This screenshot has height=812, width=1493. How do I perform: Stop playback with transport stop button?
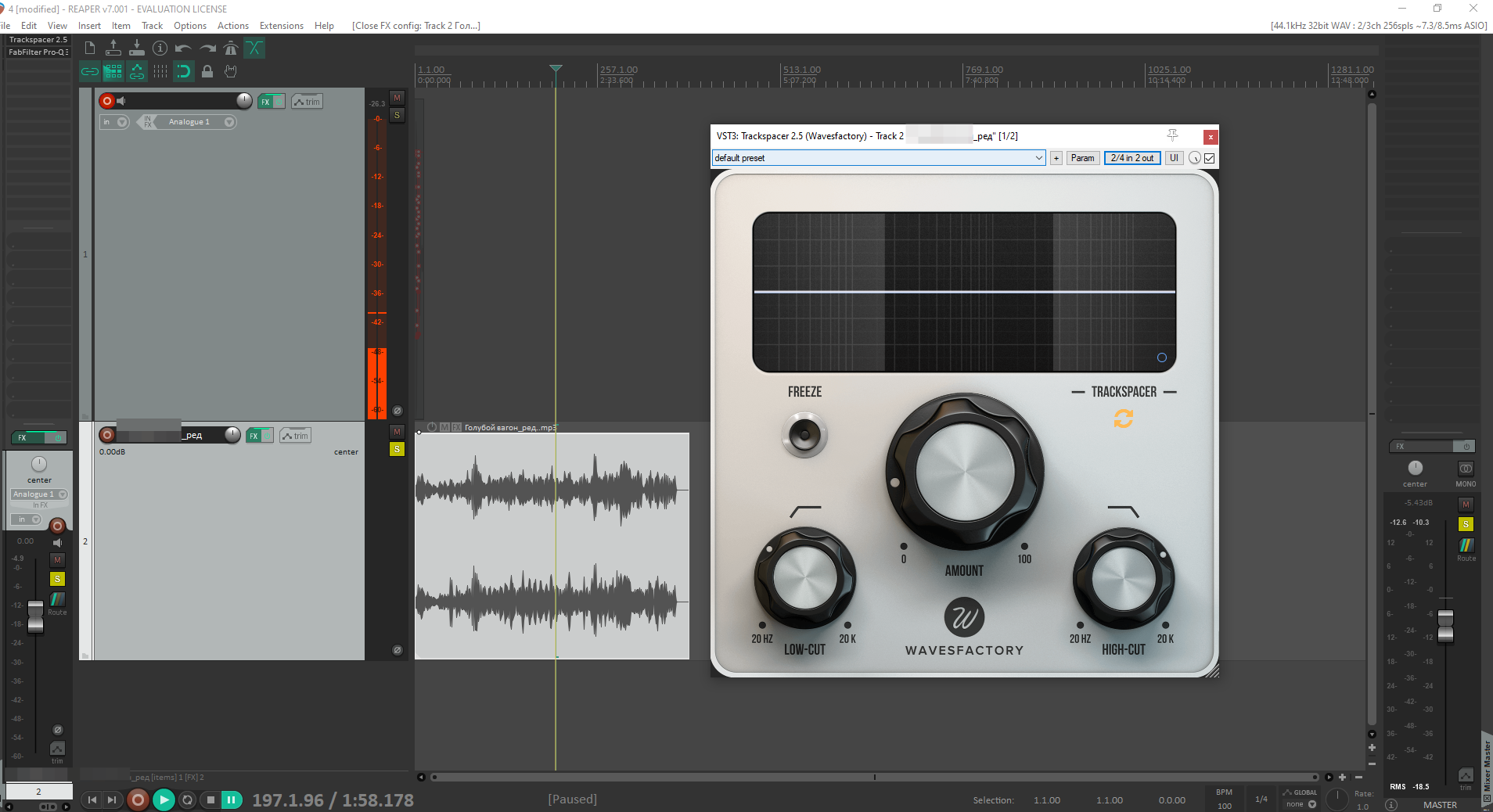click(x=210, y=799)
